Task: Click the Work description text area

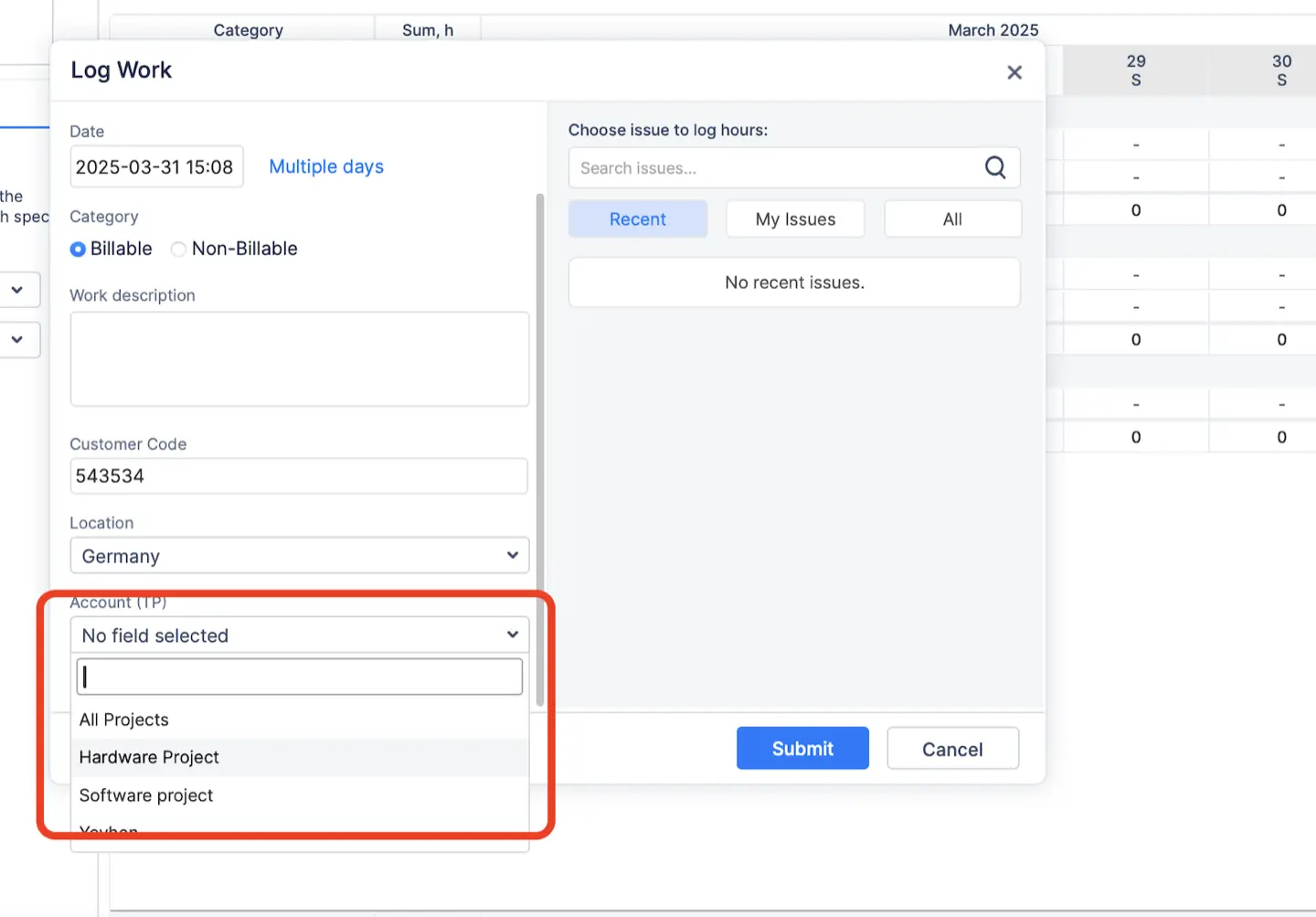Action: coord(299,358)
